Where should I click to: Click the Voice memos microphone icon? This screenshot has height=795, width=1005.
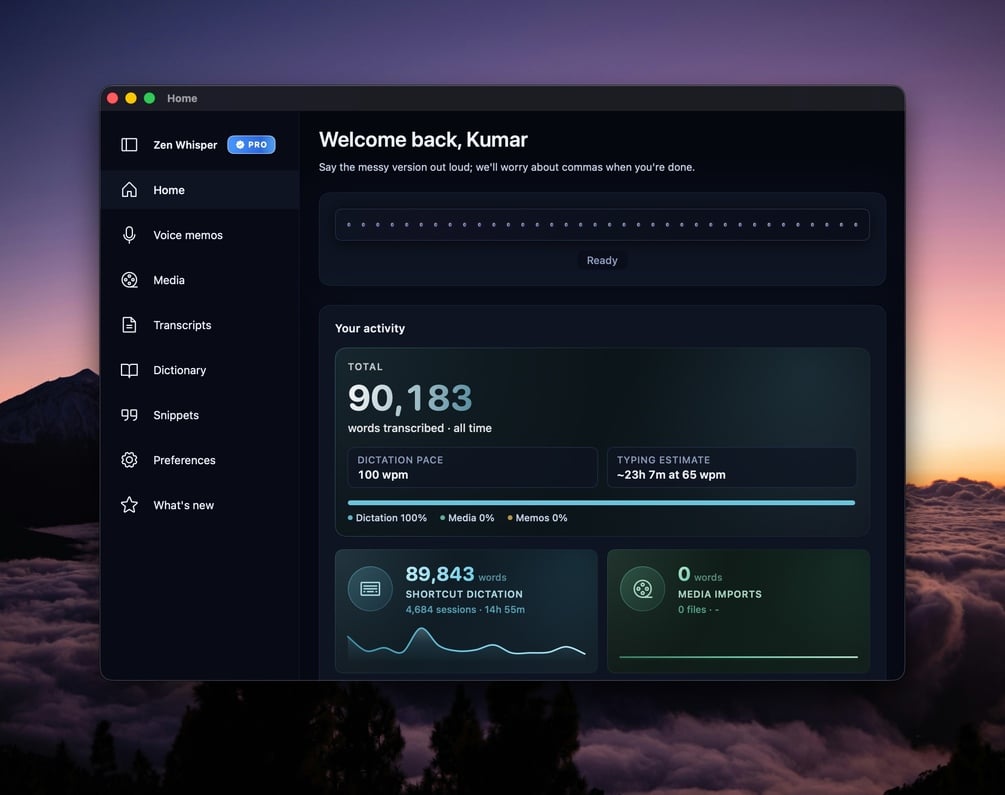129,235
